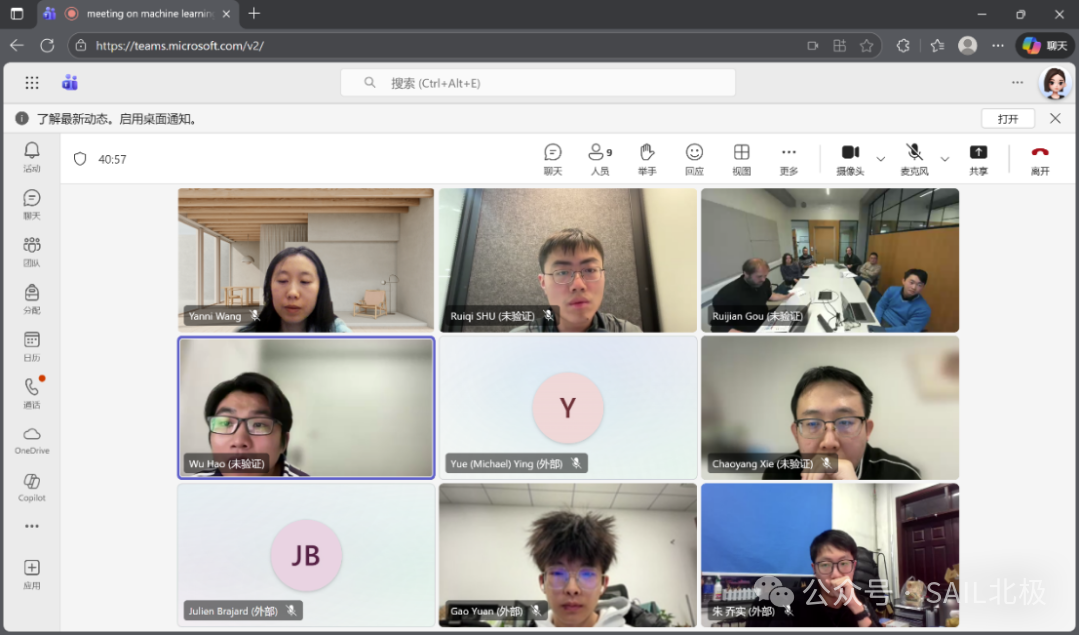
Task: Open browser profile account icon
Action: (968, 45)
